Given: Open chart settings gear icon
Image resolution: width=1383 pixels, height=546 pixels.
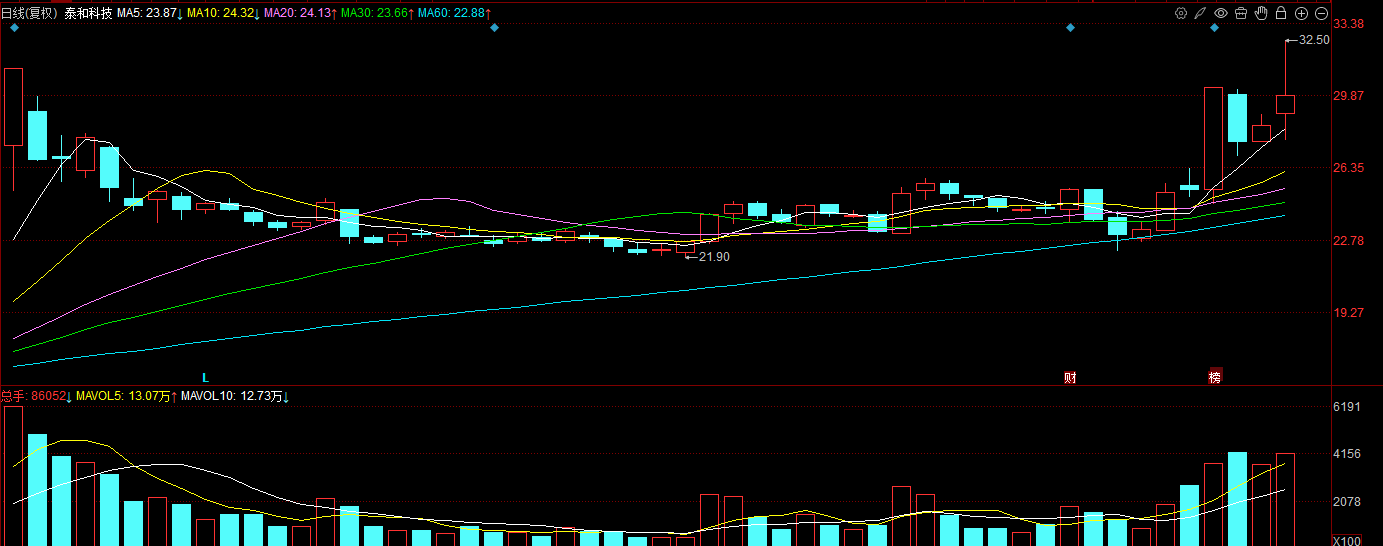Looking at the screenshot, I should tap(1181, 13).
